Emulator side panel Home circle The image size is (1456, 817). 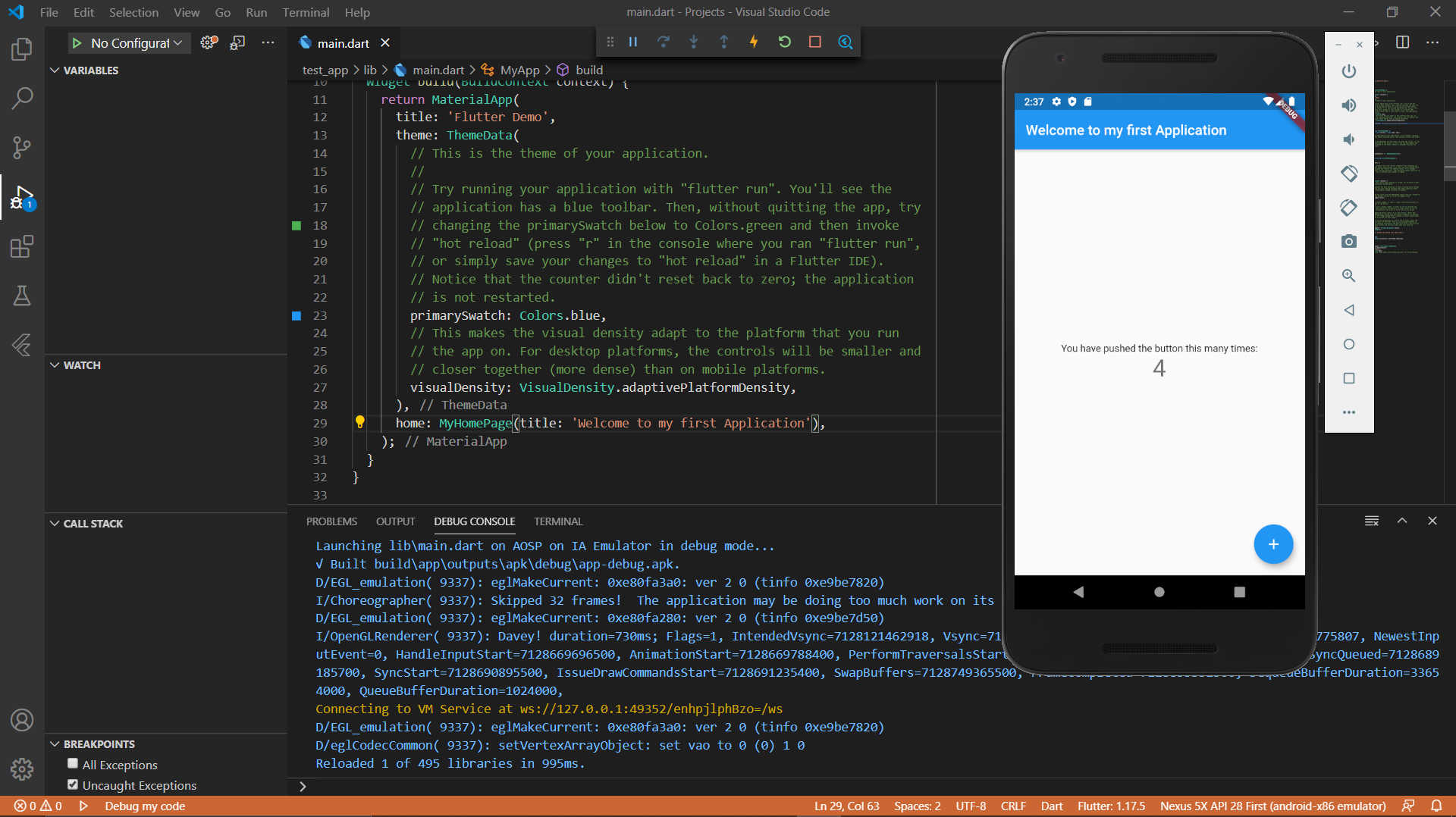1348,344
